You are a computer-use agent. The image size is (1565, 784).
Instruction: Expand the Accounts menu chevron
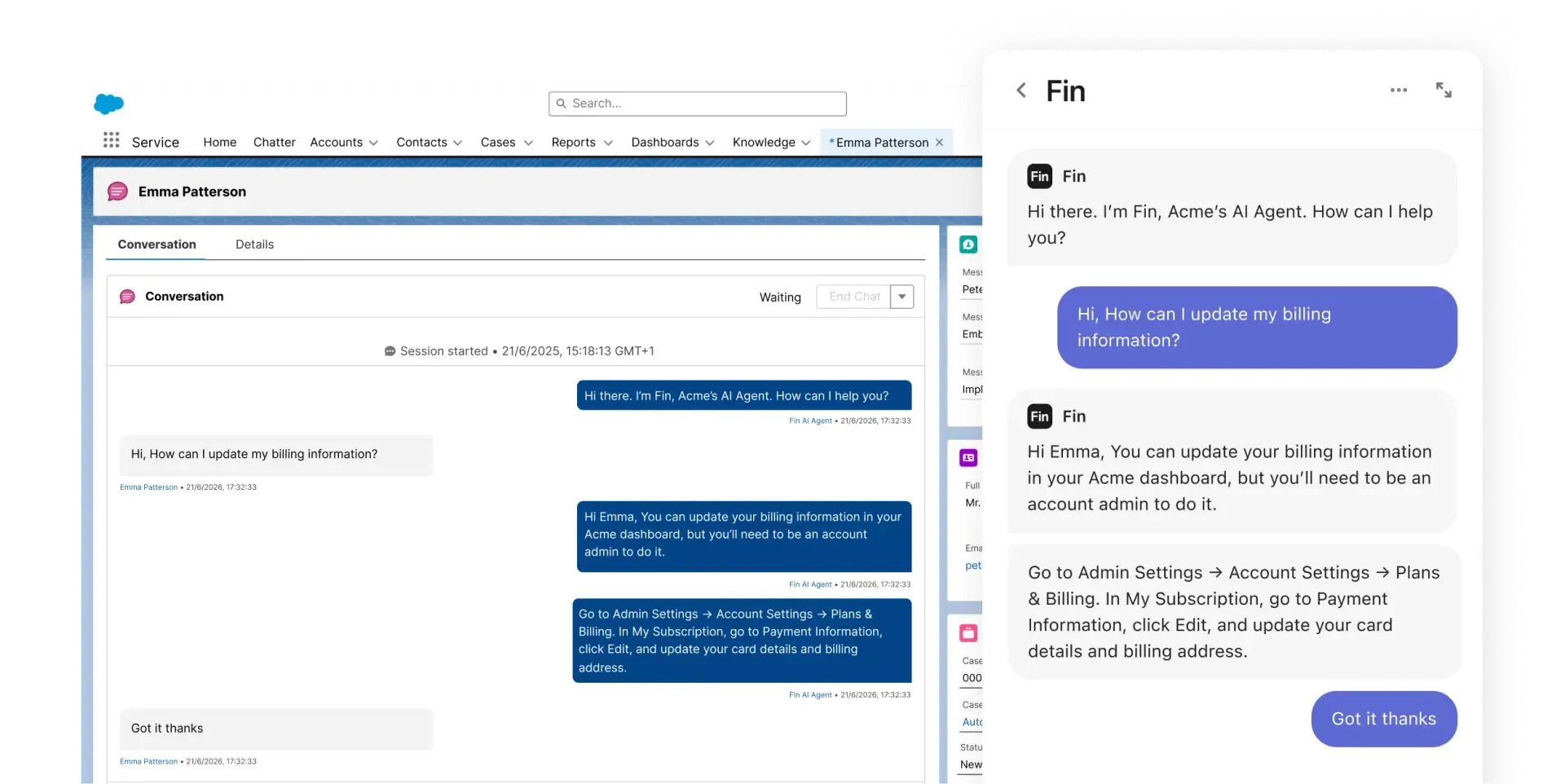373,143
